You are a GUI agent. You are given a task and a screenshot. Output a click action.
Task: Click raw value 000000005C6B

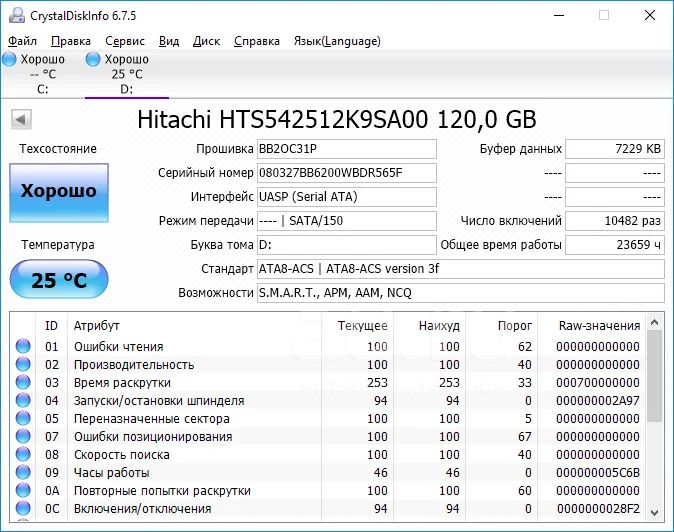tap(598, 473)
